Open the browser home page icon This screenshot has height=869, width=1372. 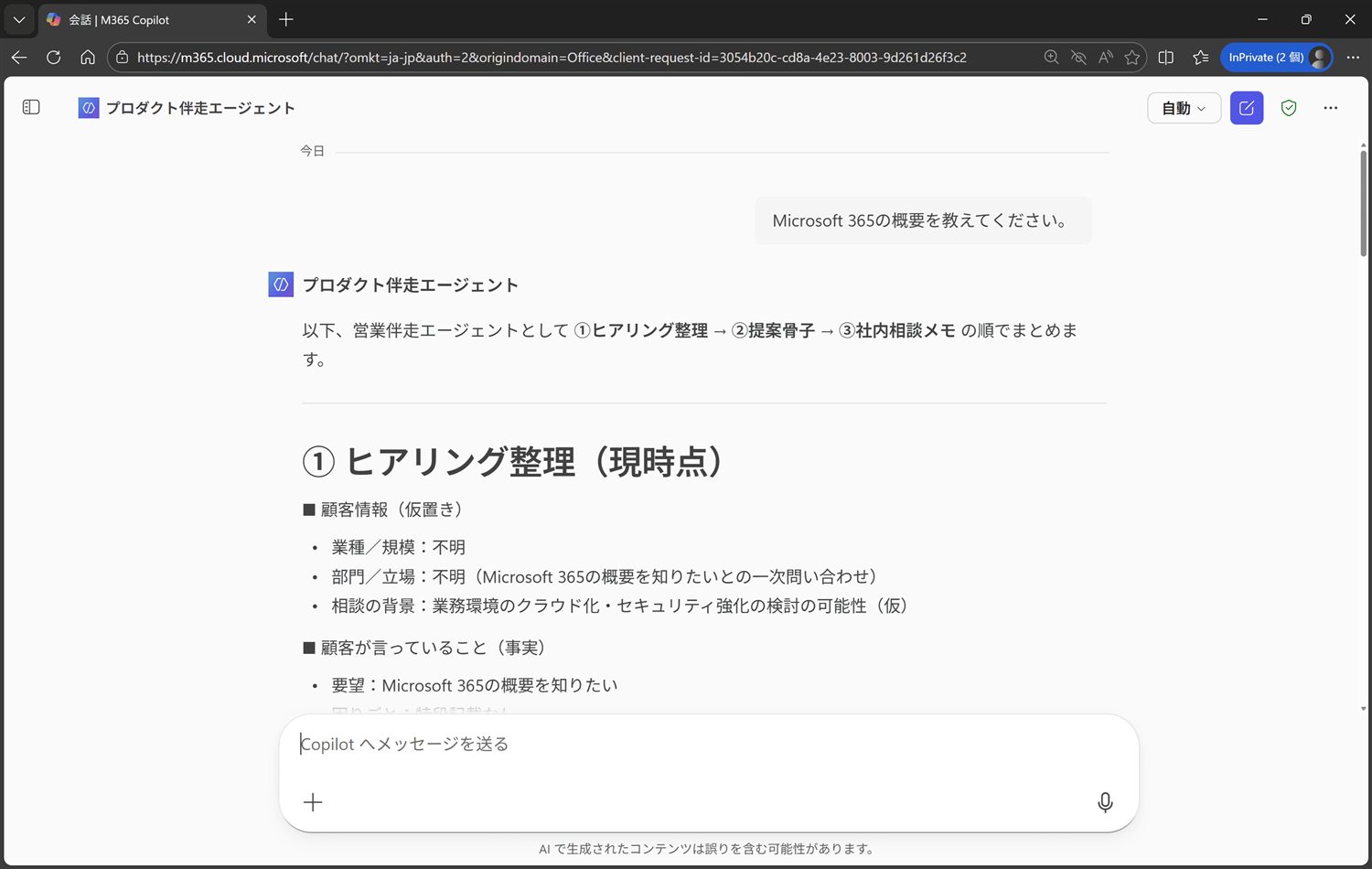[x=88, y=57]
